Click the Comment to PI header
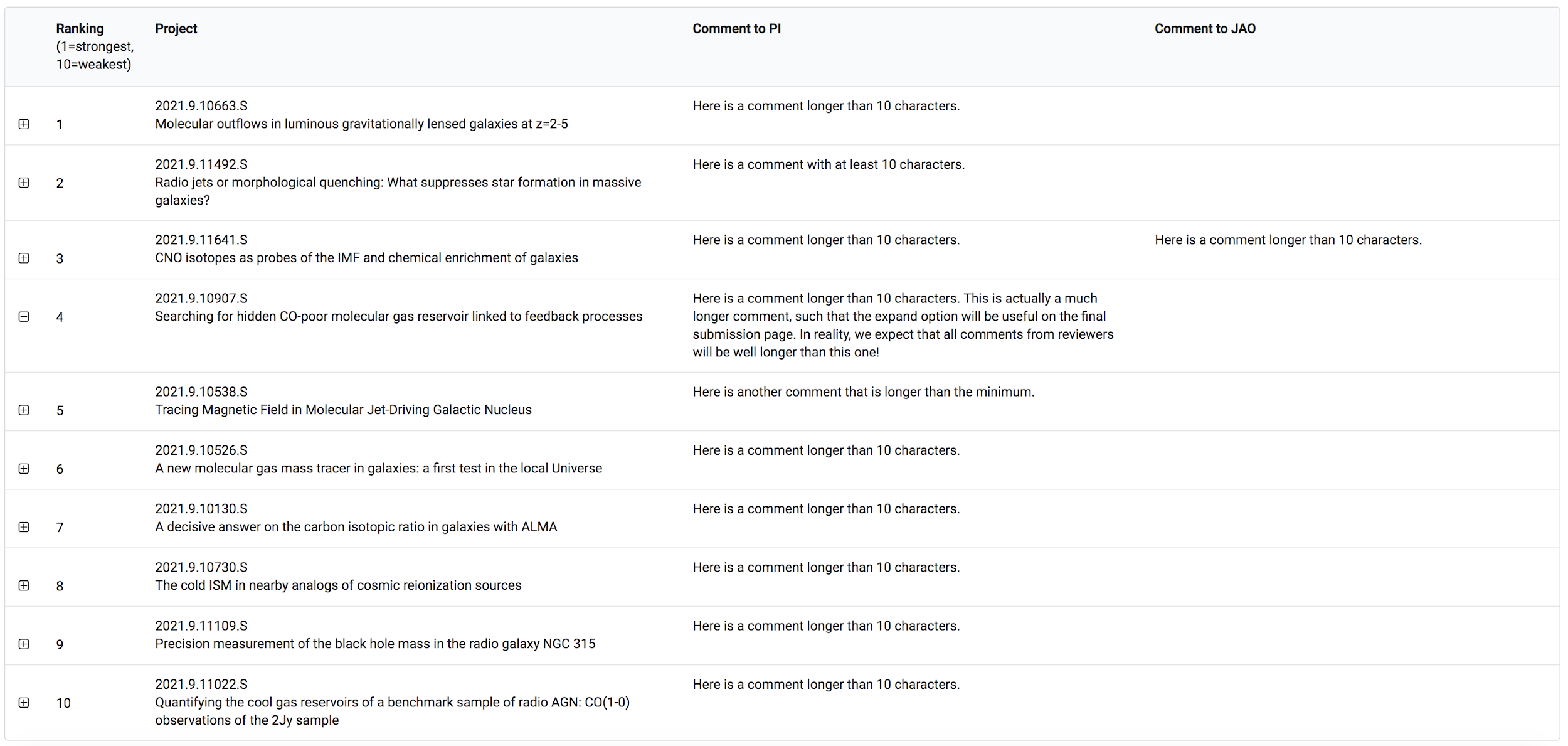This screenshot has height=746, width=1568. click(736, 29)
